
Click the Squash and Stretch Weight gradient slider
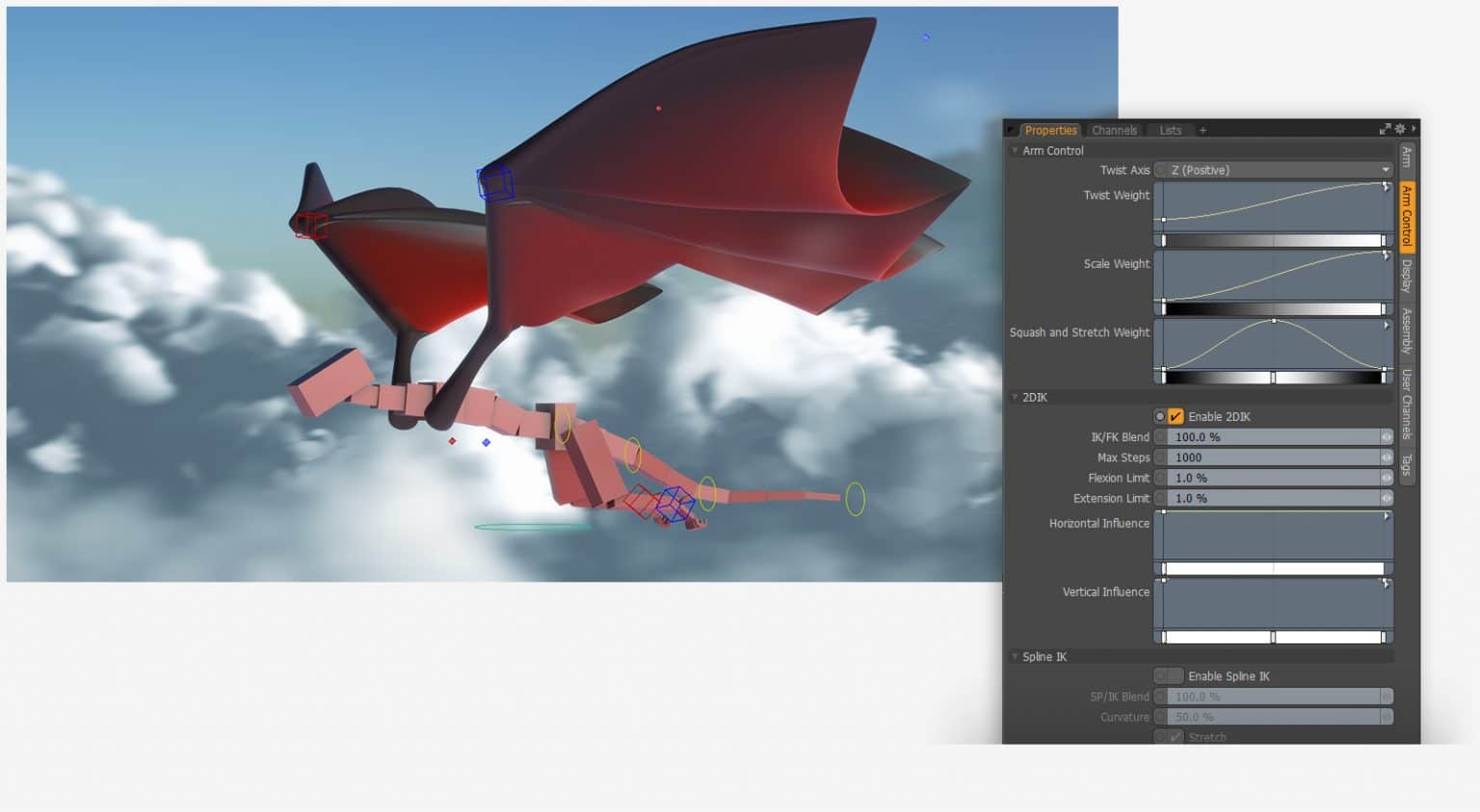1274,377
